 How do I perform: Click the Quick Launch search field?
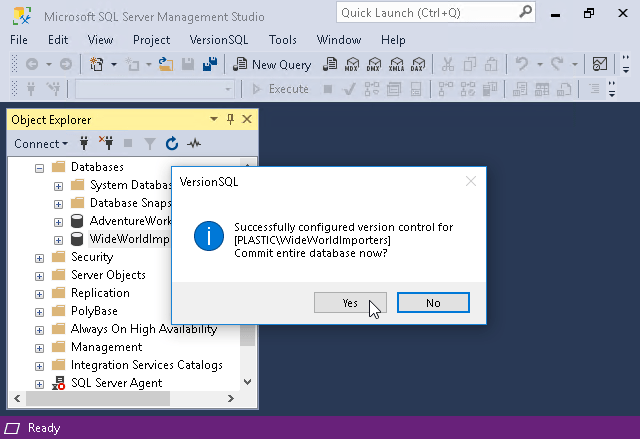(x=436, y=13)
